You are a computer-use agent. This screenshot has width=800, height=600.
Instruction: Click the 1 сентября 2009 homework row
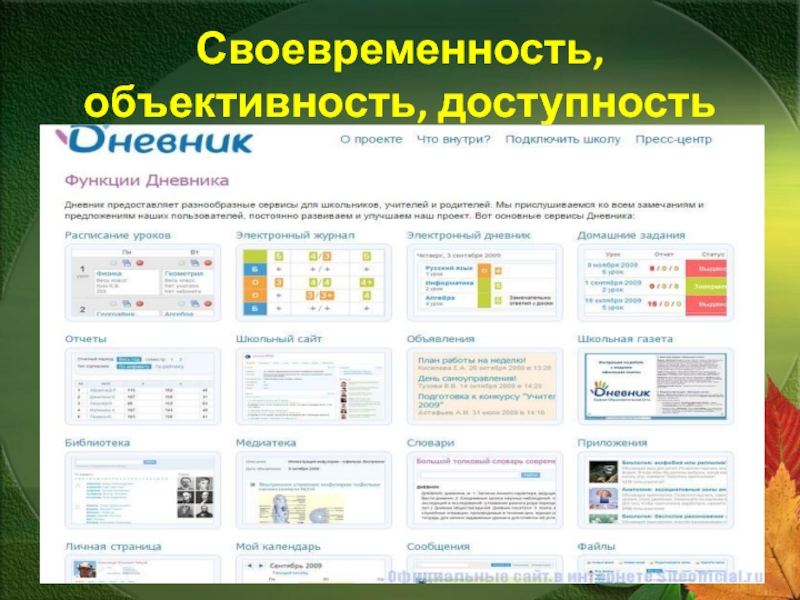click(x=656, y=286)
